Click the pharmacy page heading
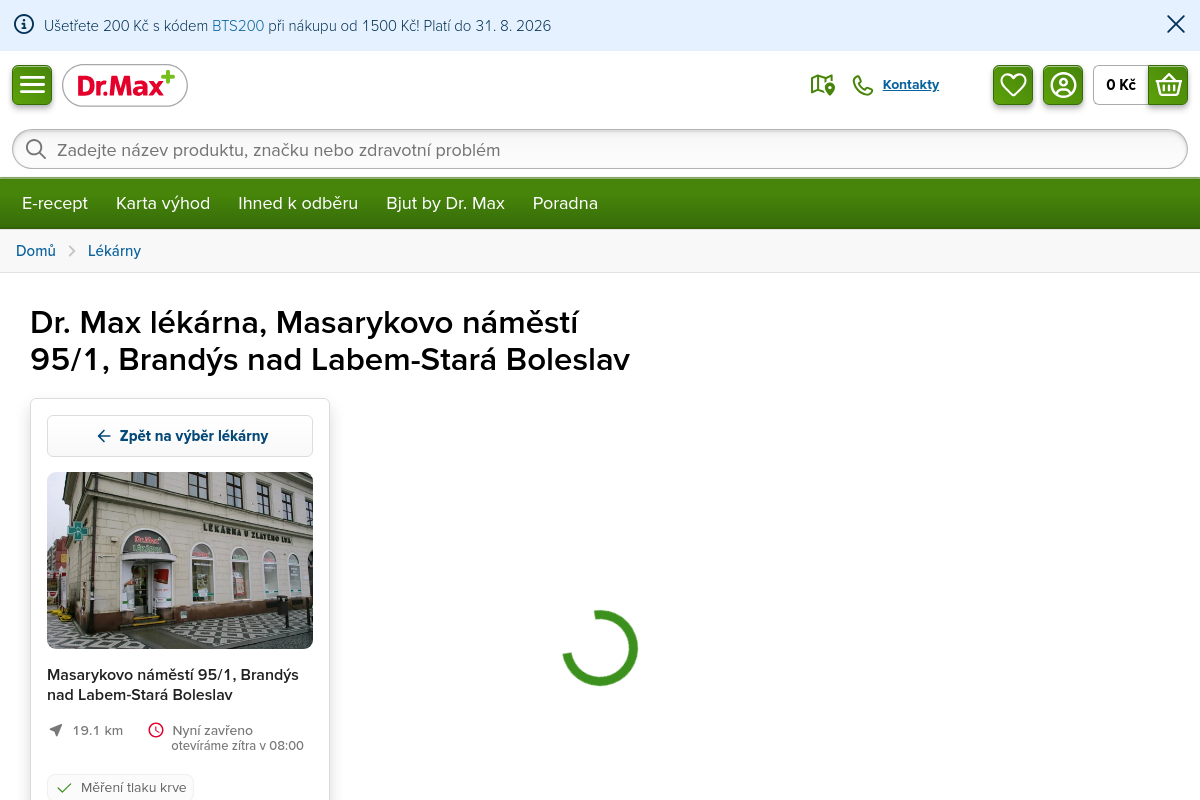 pyautogui.click(x=330, y=341)
